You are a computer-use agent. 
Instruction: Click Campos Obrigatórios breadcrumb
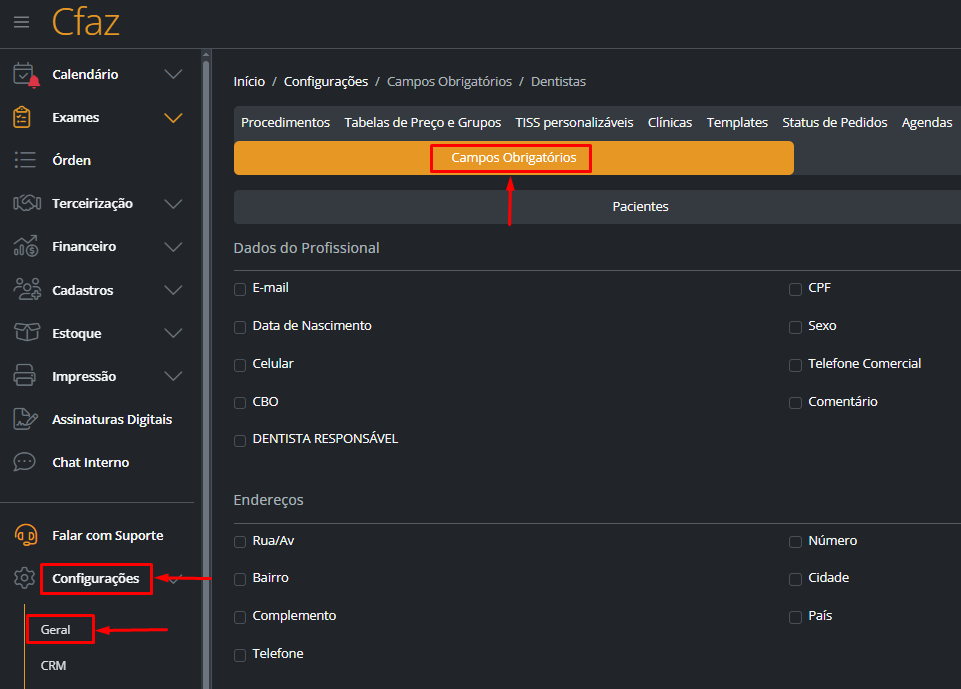[x=449, y=82]
